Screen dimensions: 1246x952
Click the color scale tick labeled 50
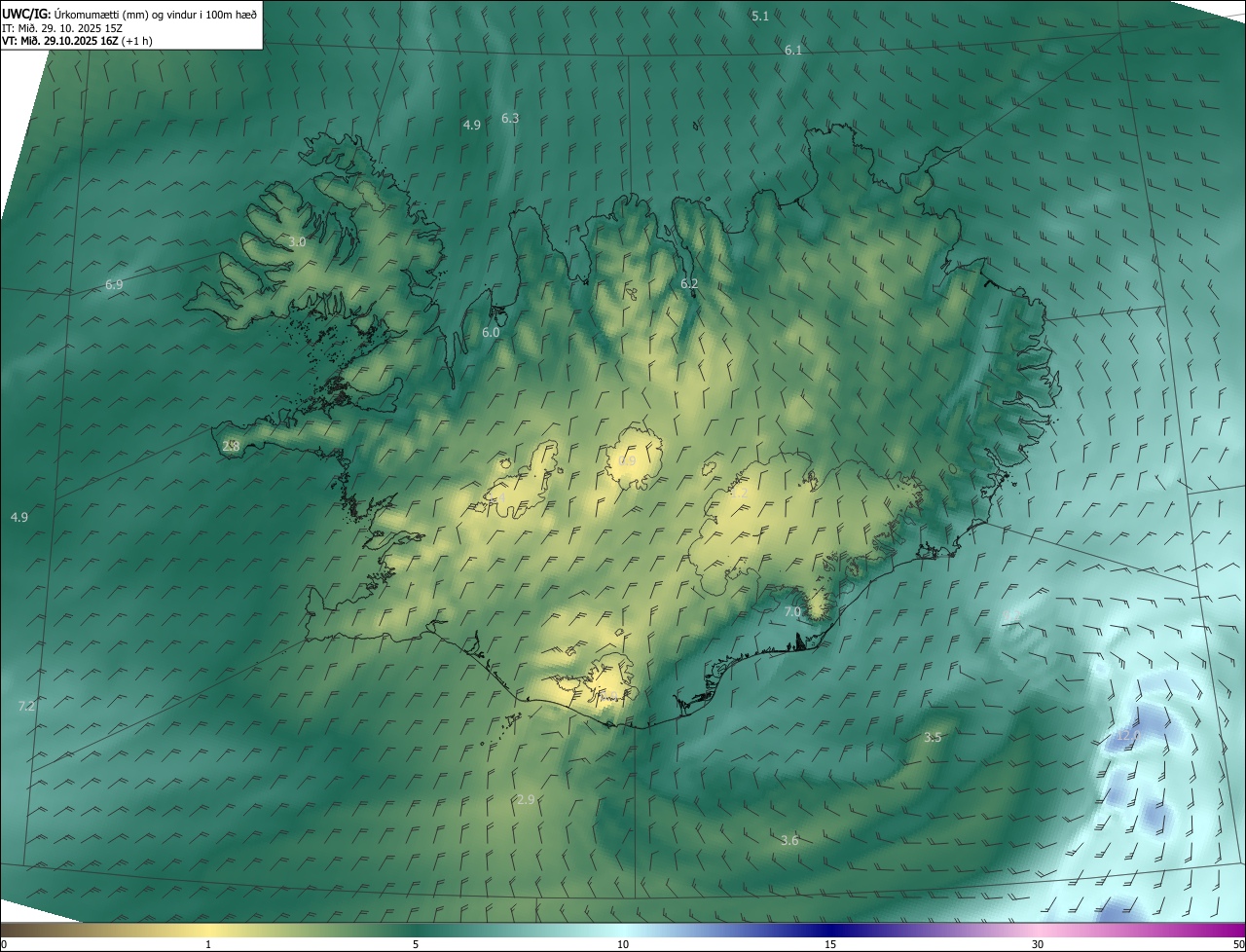pyautogui.click(x=1238, y=944)
